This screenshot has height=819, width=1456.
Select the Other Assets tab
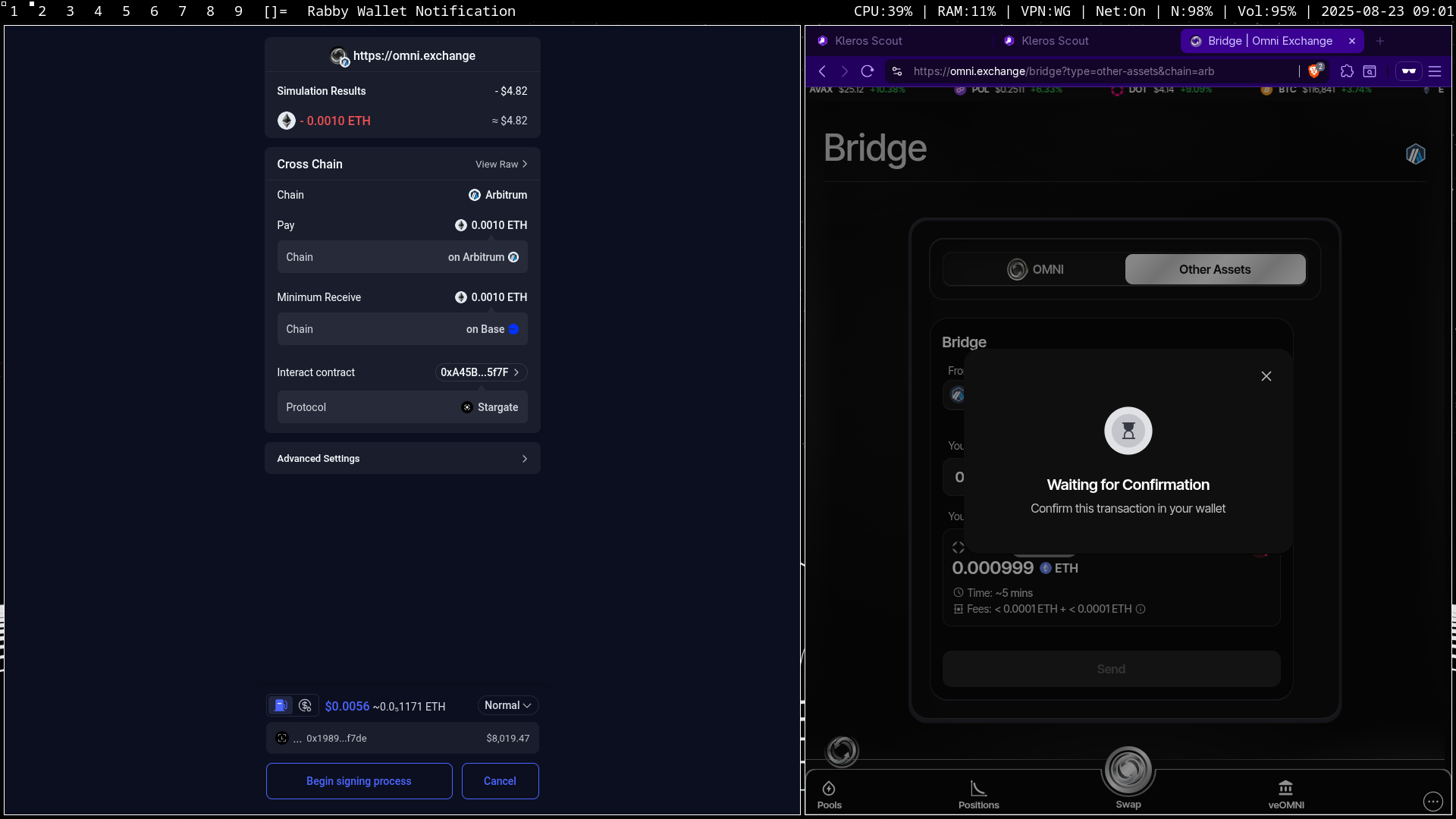coord(1215,269)
